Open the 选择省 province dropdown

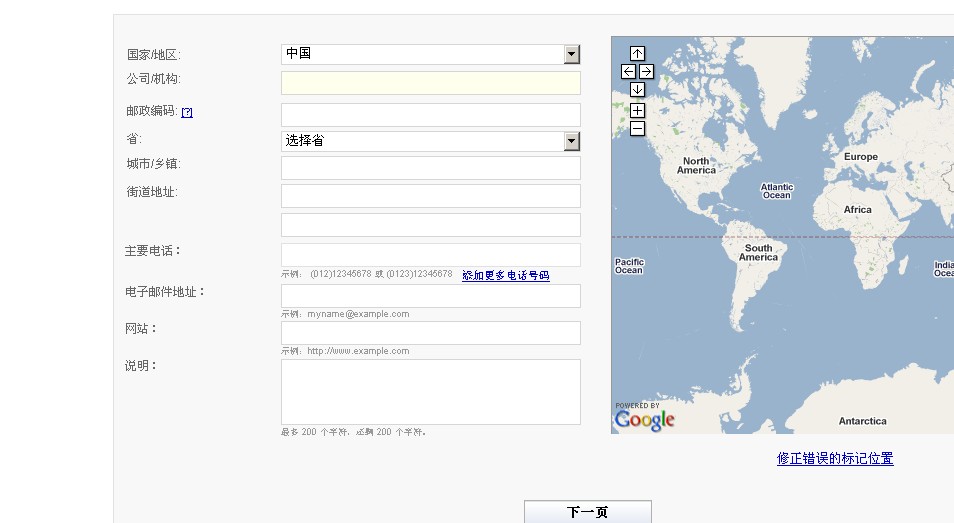571,141
